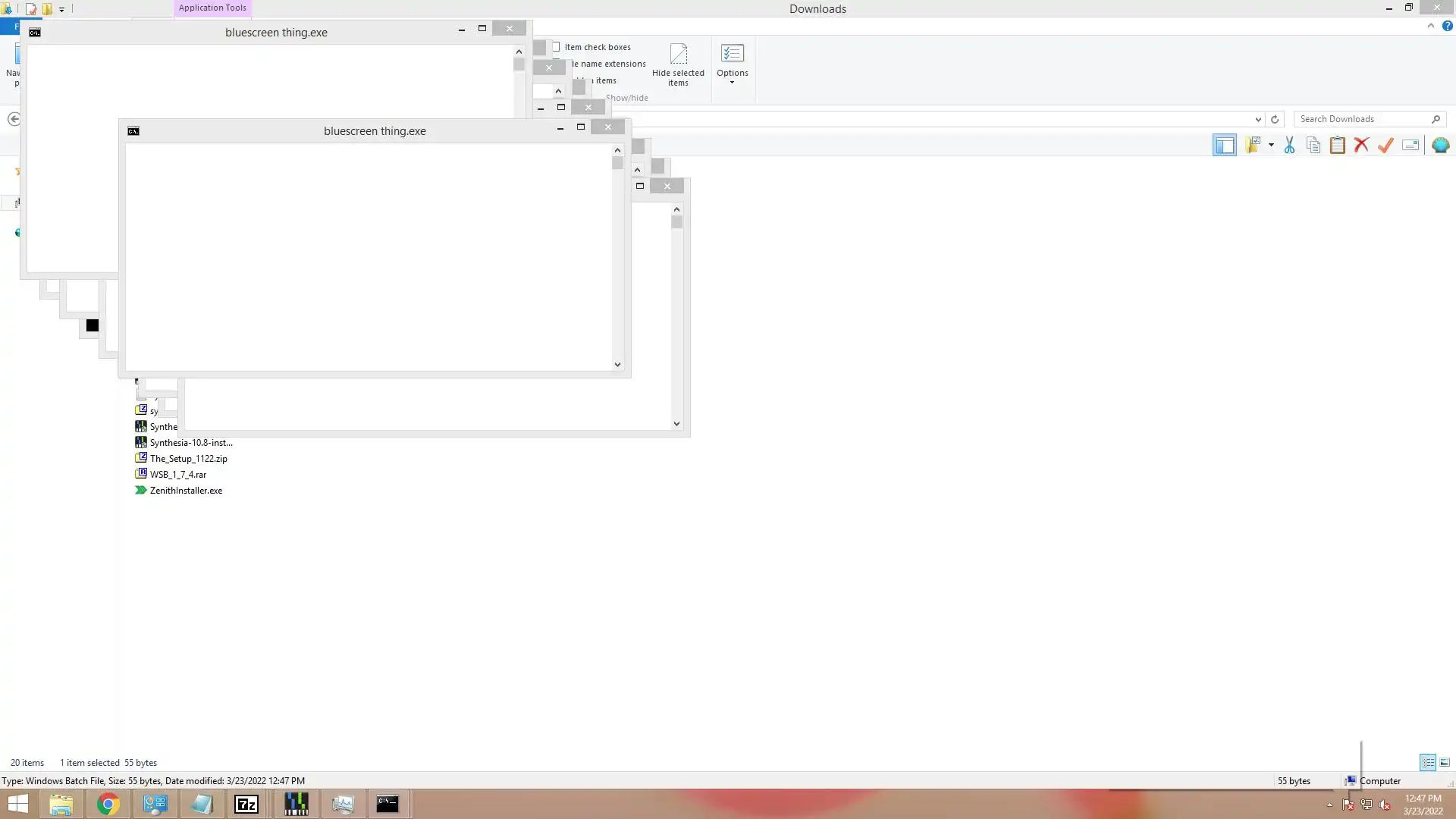Screen dimensions: 1456x819
Task: Switch to details view in the status bar
Action: (1428, 762)
